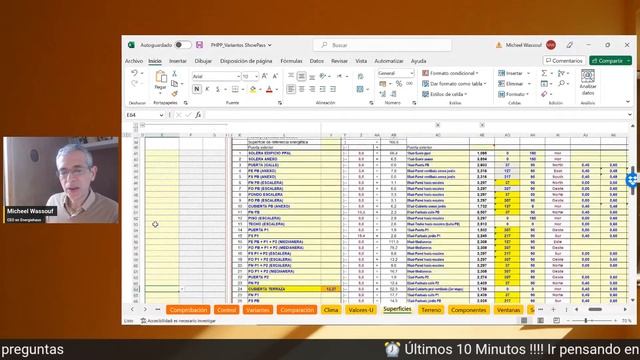
Task: Click the increase decimals icon
Action: pyautogui.click(x=383, y=94)
